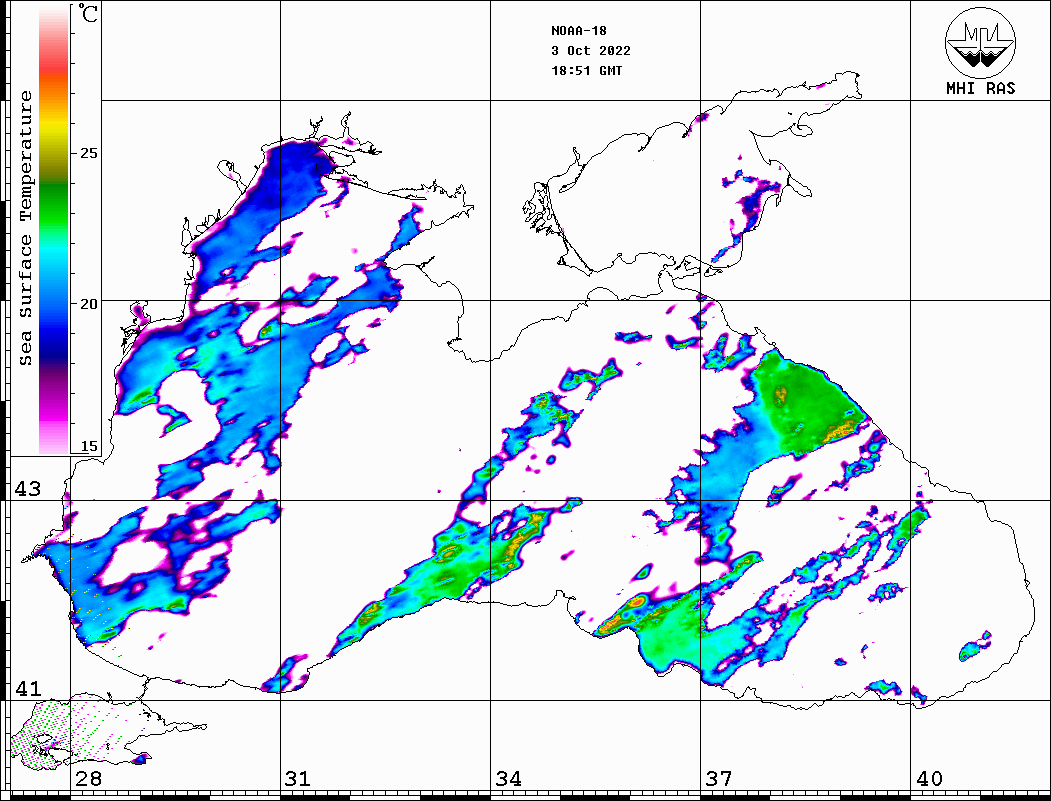The width and height of the screenshot is (1051, 801).
Task: Click the 'MHI RAS' caption text
Action: (x=981, y=88)
